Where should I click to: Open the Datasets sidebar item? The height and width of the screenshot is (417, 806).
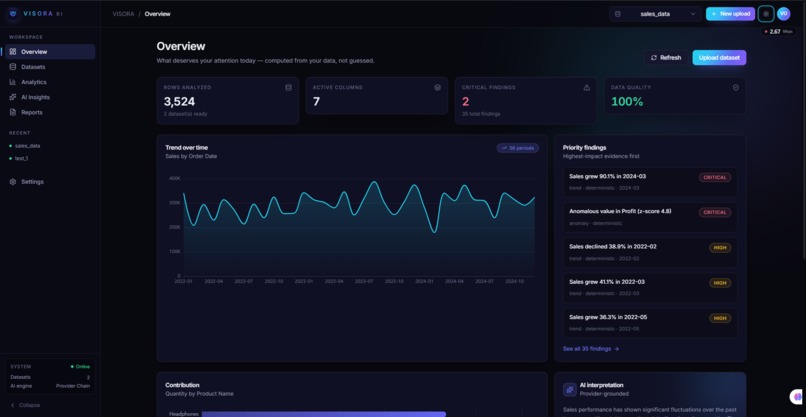[50, 67]
